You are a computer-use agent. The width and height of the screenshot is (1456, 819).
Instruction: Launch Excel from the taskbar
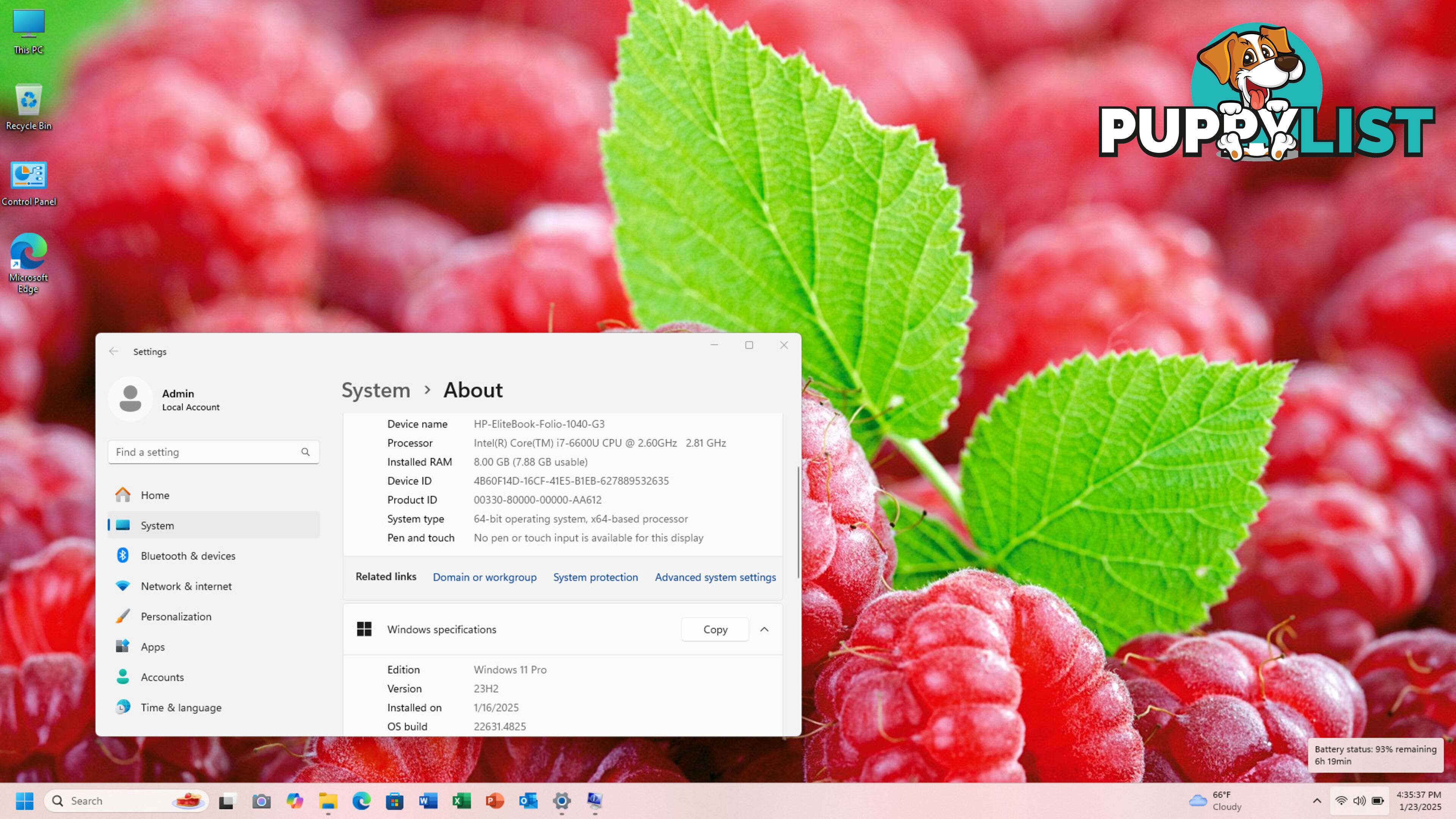[461, 800]
